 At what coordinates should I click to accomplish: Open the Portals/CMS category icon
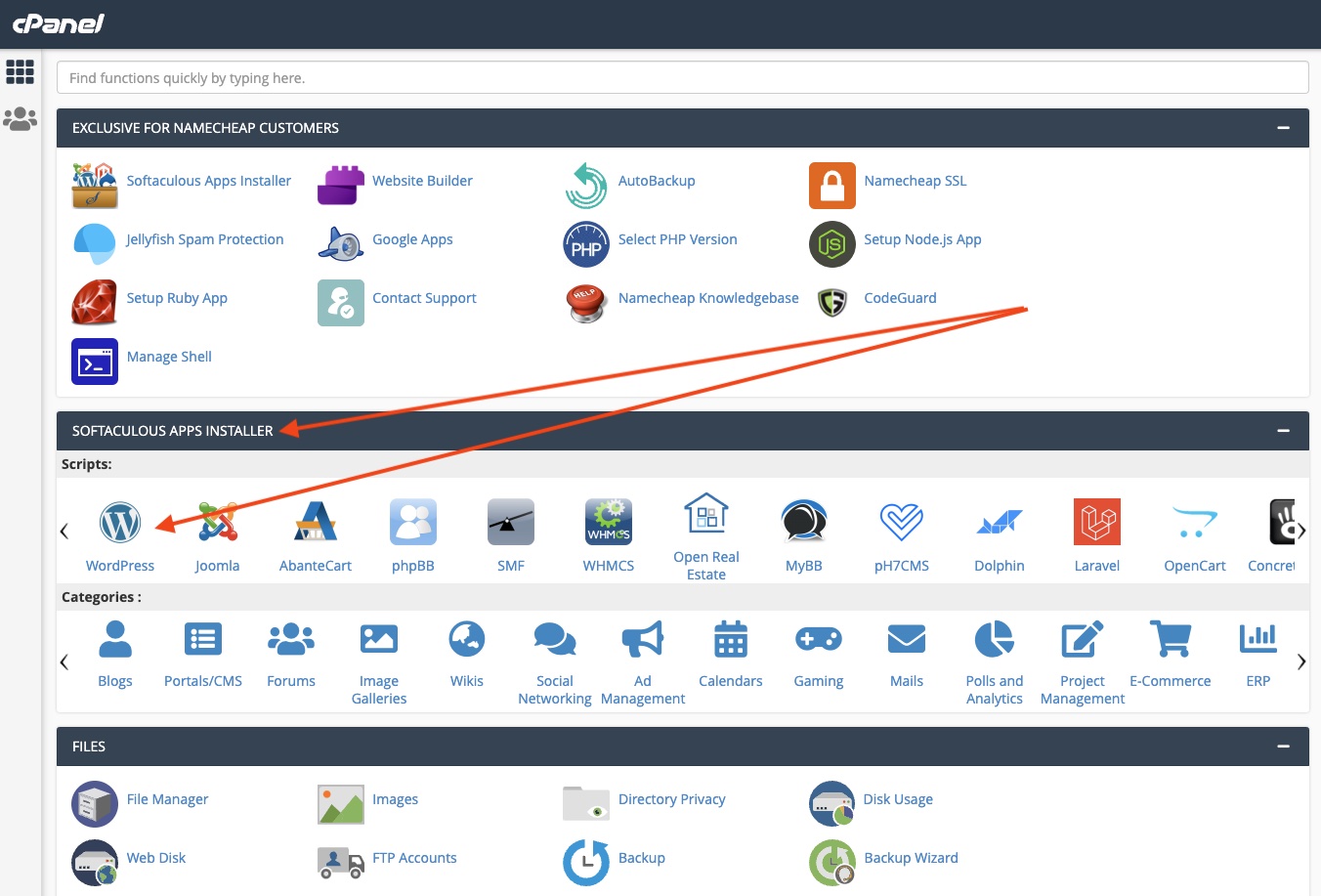(x=203, y=639)
